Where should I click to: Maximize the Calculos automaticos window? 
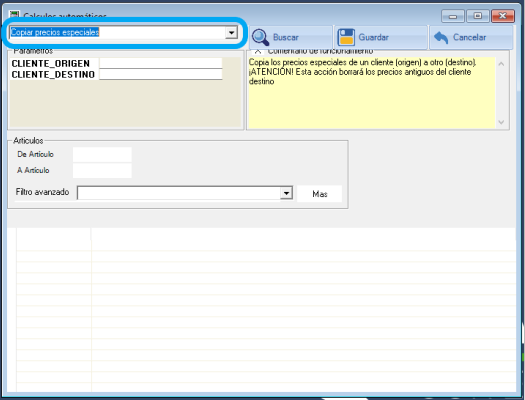pos(478,16)
